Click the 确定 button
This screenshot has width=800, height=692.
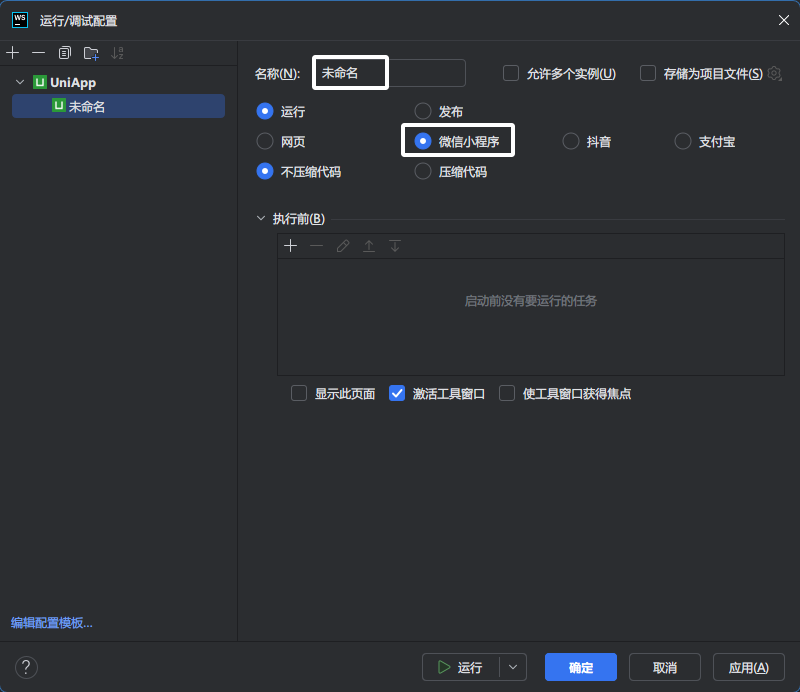(x=580, y=667)
